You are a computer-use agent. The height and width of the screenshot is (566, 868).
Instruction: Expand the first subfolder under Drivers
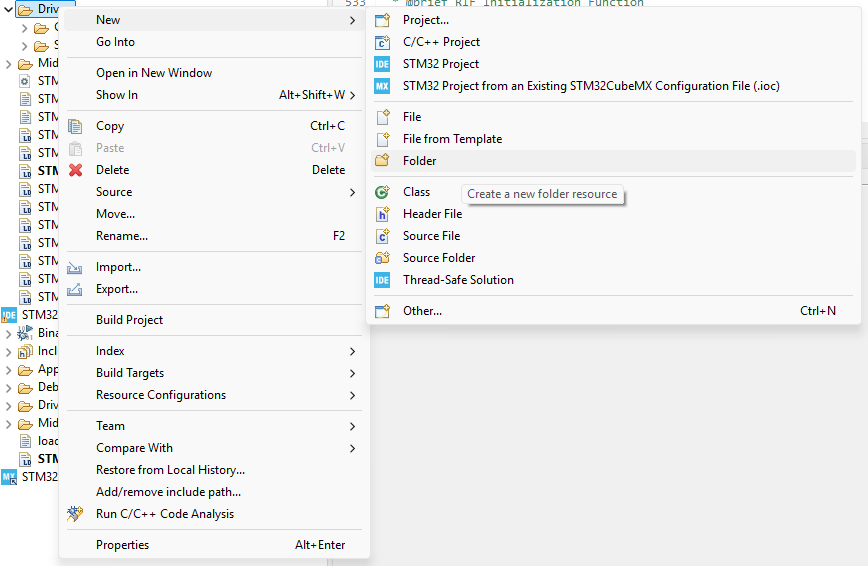pos(24,28)
